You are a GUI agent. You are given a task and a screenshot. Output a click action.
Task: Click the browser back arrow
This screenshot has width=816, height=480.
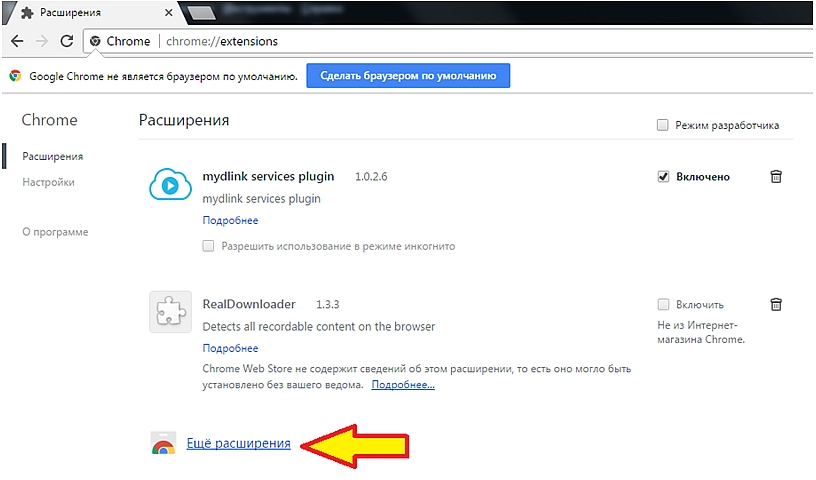(17, 41)
